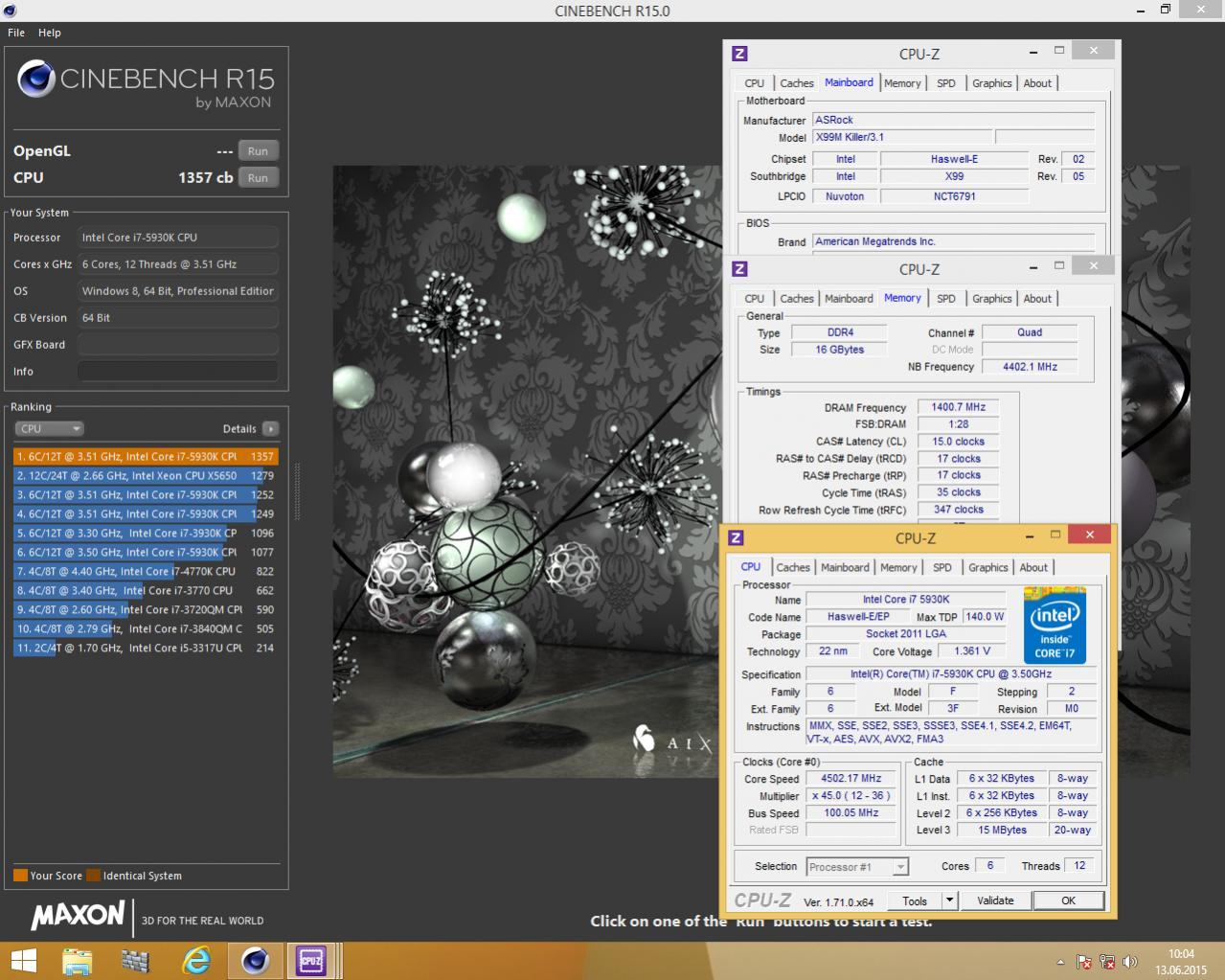Select ranking row 7 Core i7-4770K
Viewport: 1225px width, 980px height.
coord(145,572)
